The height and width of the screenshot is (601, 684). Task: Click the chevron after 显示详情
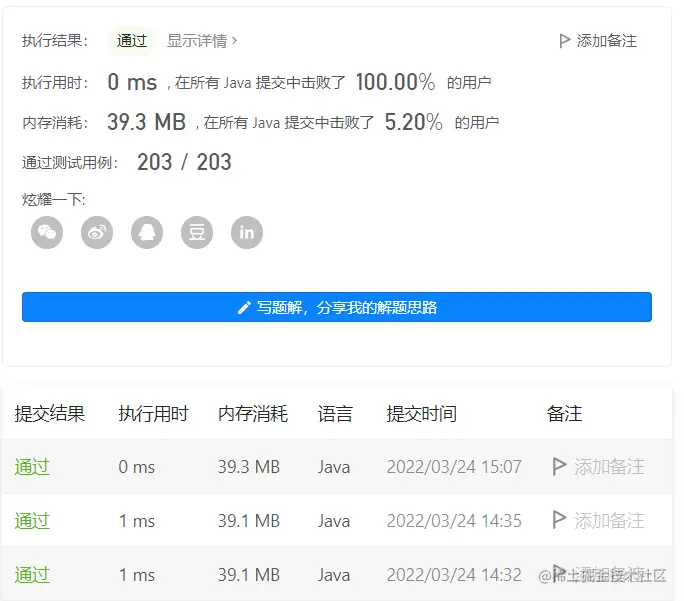pyautogui.click(x=234, y=41)
